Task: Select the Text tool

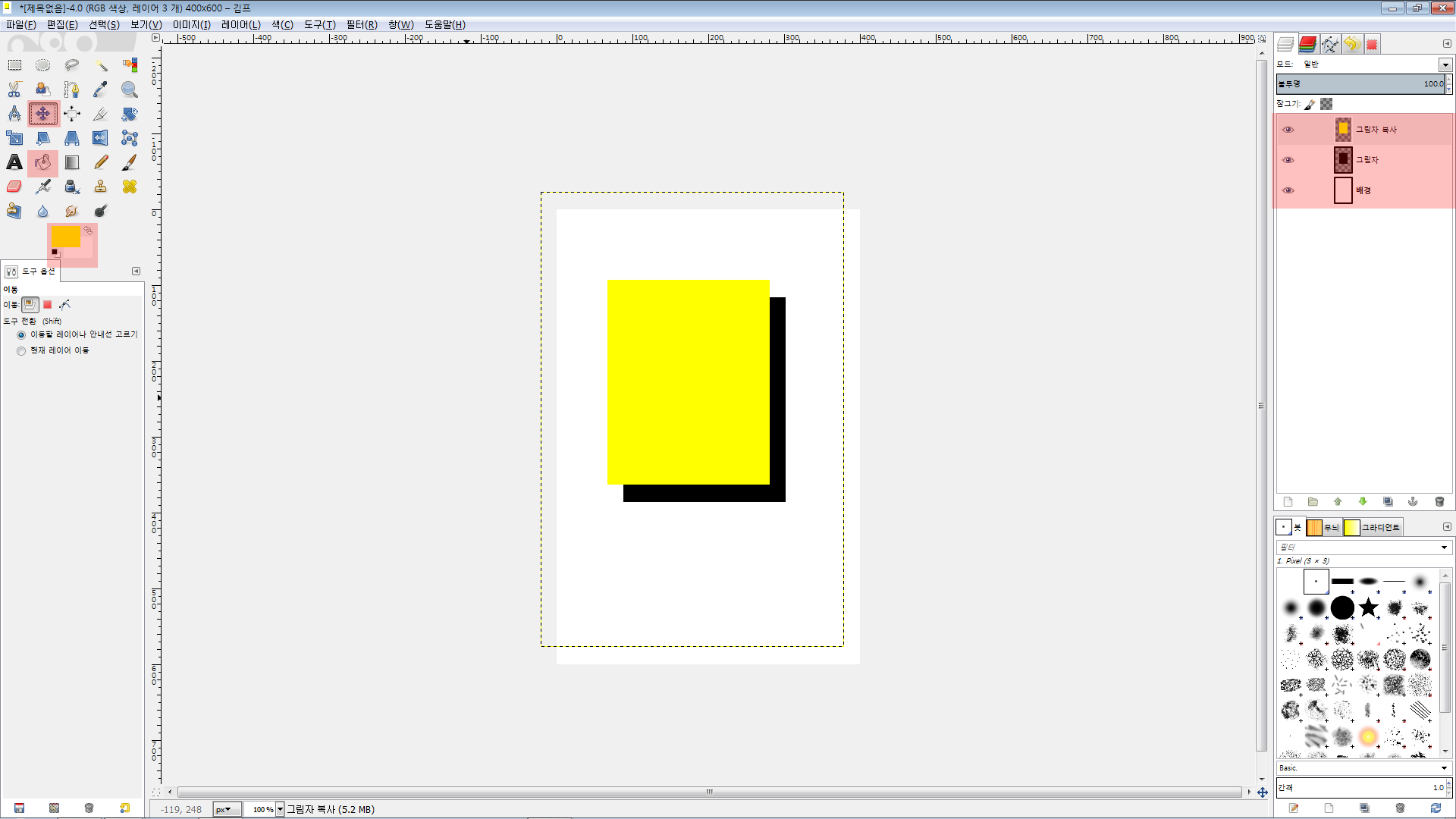Action: pos(14,162)
